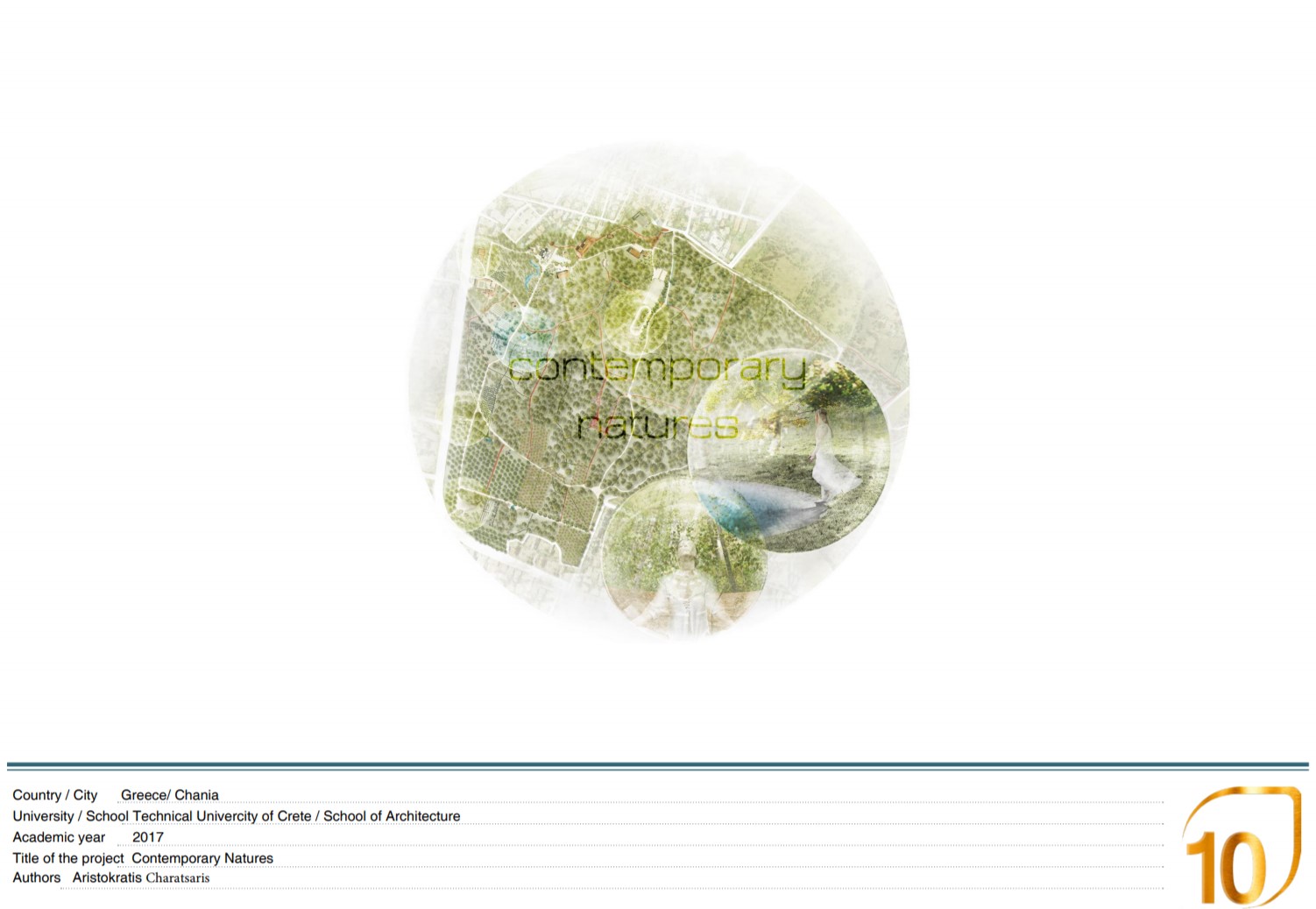
Task: Click the 'Title of the project' label
Action: coord(68,858)
